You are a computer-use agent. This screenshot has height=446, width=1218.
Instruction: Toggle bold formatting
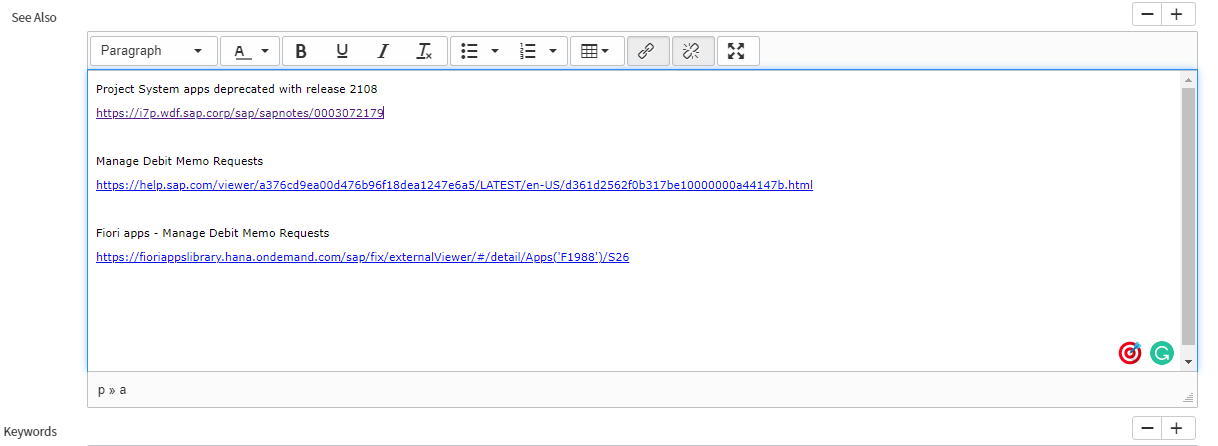point(301,51)
